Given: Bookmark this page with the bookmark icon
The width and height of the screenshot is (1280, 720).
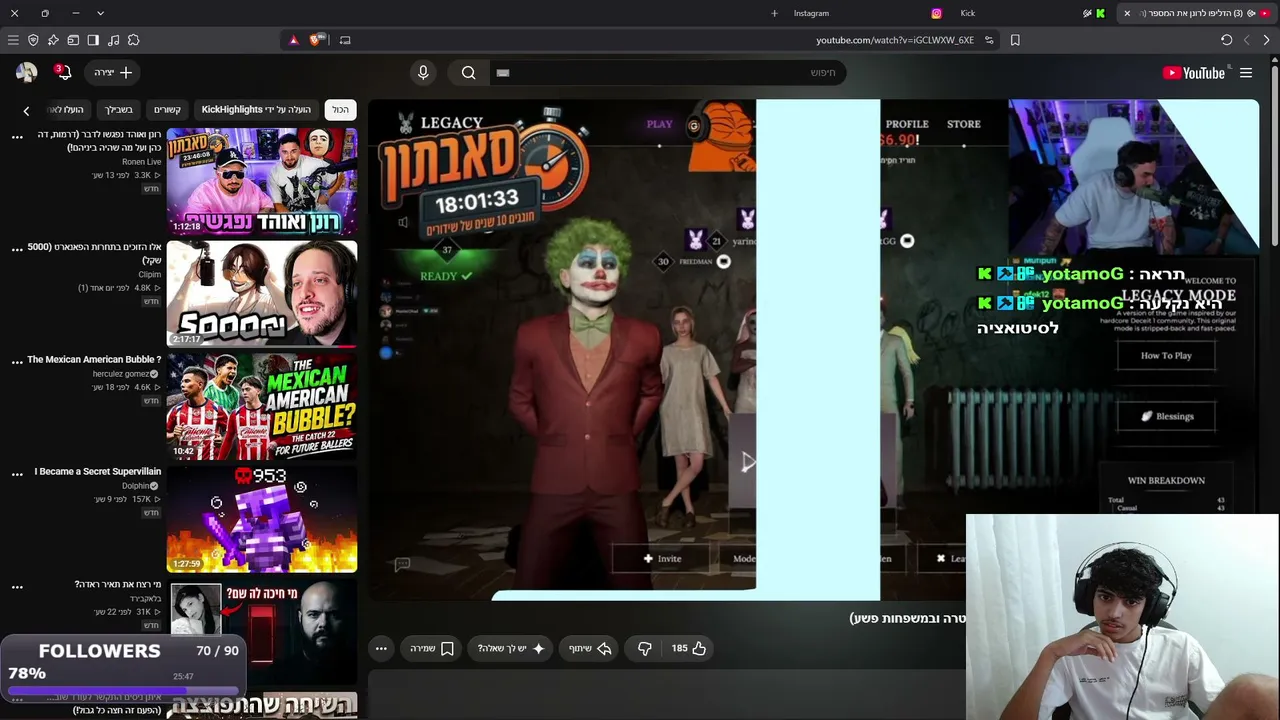Looking at the screenshot, I should point(1015,40).
